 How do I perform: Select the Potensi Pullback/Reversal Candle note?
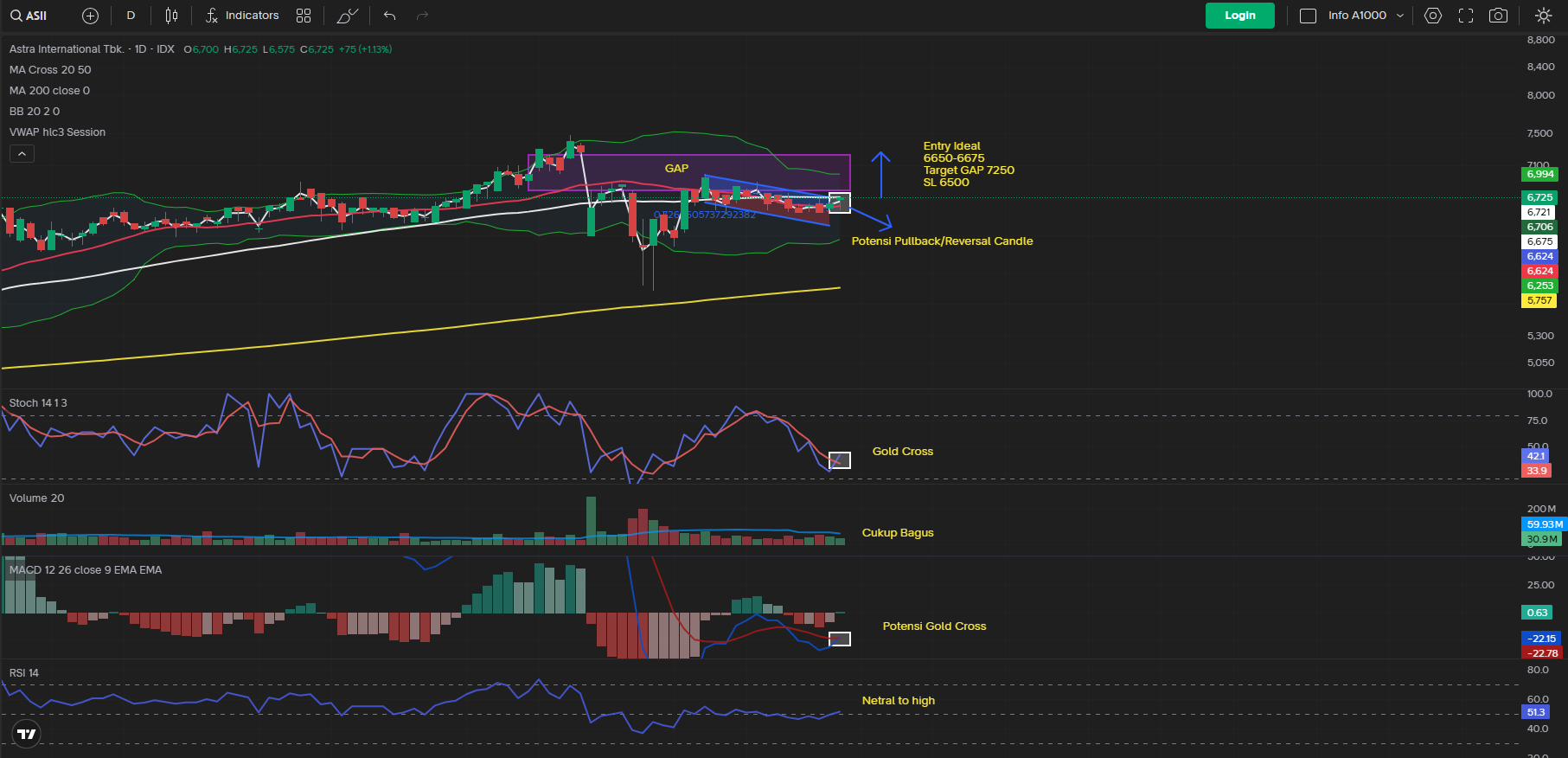[942, 241]
